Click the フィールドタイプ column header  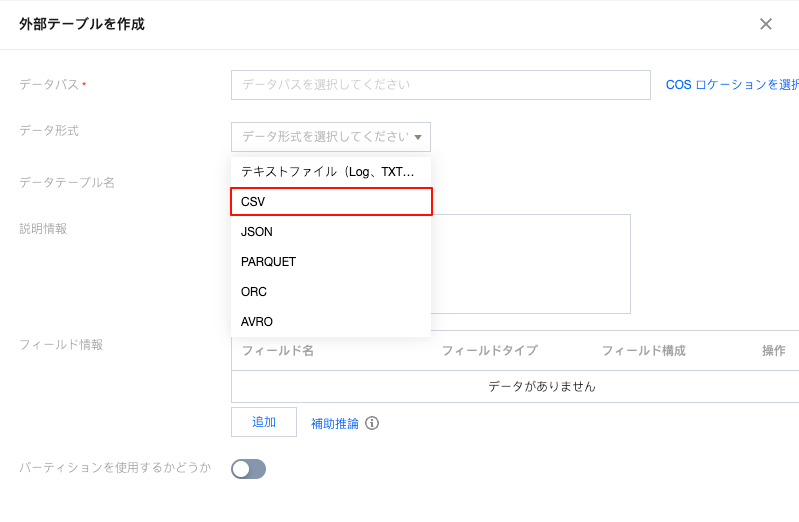pyautogui.click(x=489, y=351)
